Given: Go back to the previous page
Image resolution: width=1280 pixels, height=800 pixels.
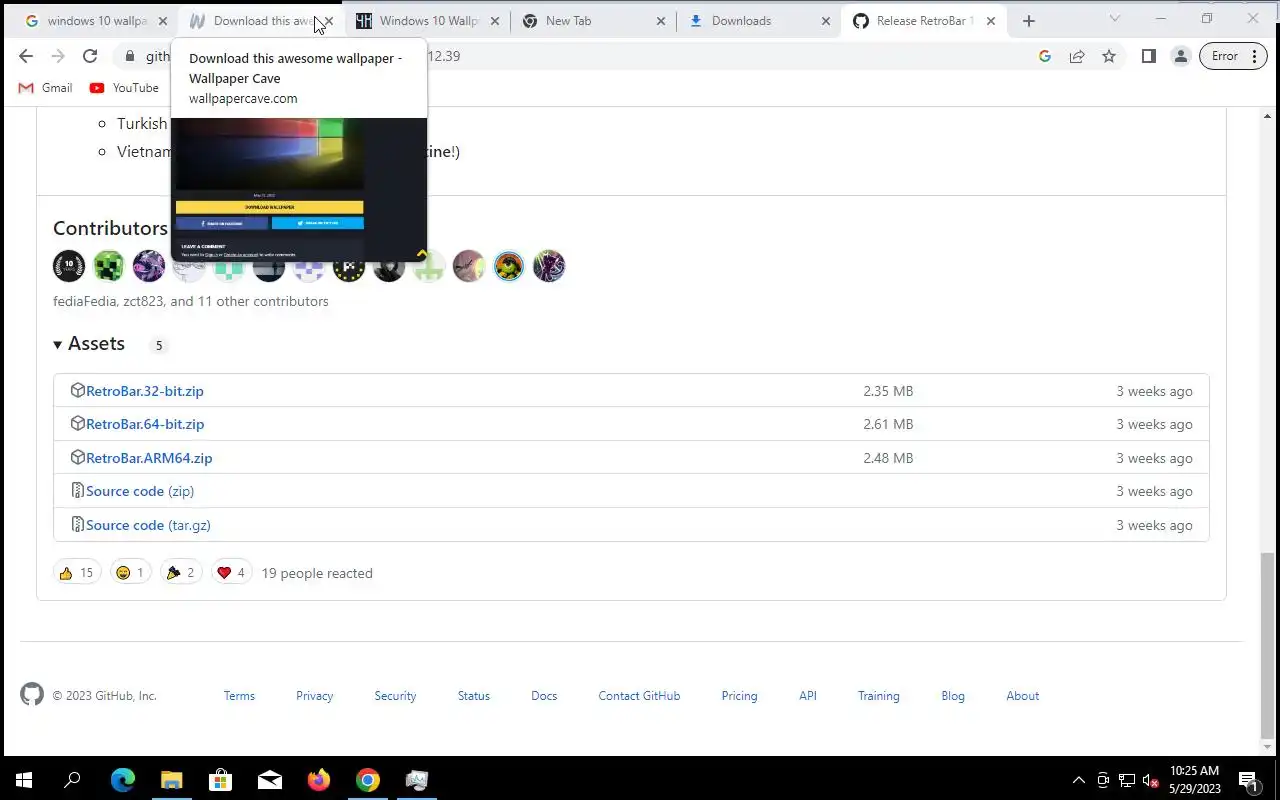Looking at the screenshot, I should coord(26,56).
